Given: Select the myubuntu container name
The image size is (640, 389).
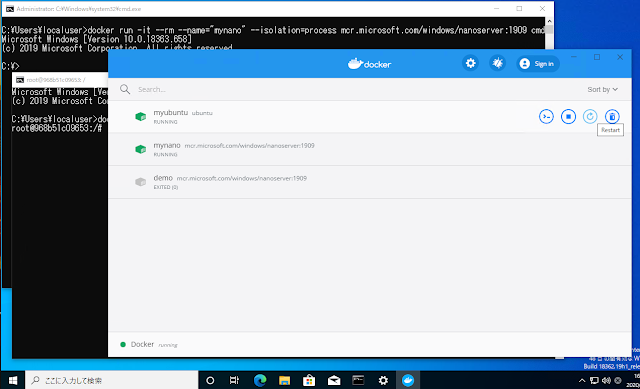Looking at the screenshot, I should pyautogui.click(x=171, y=113).
